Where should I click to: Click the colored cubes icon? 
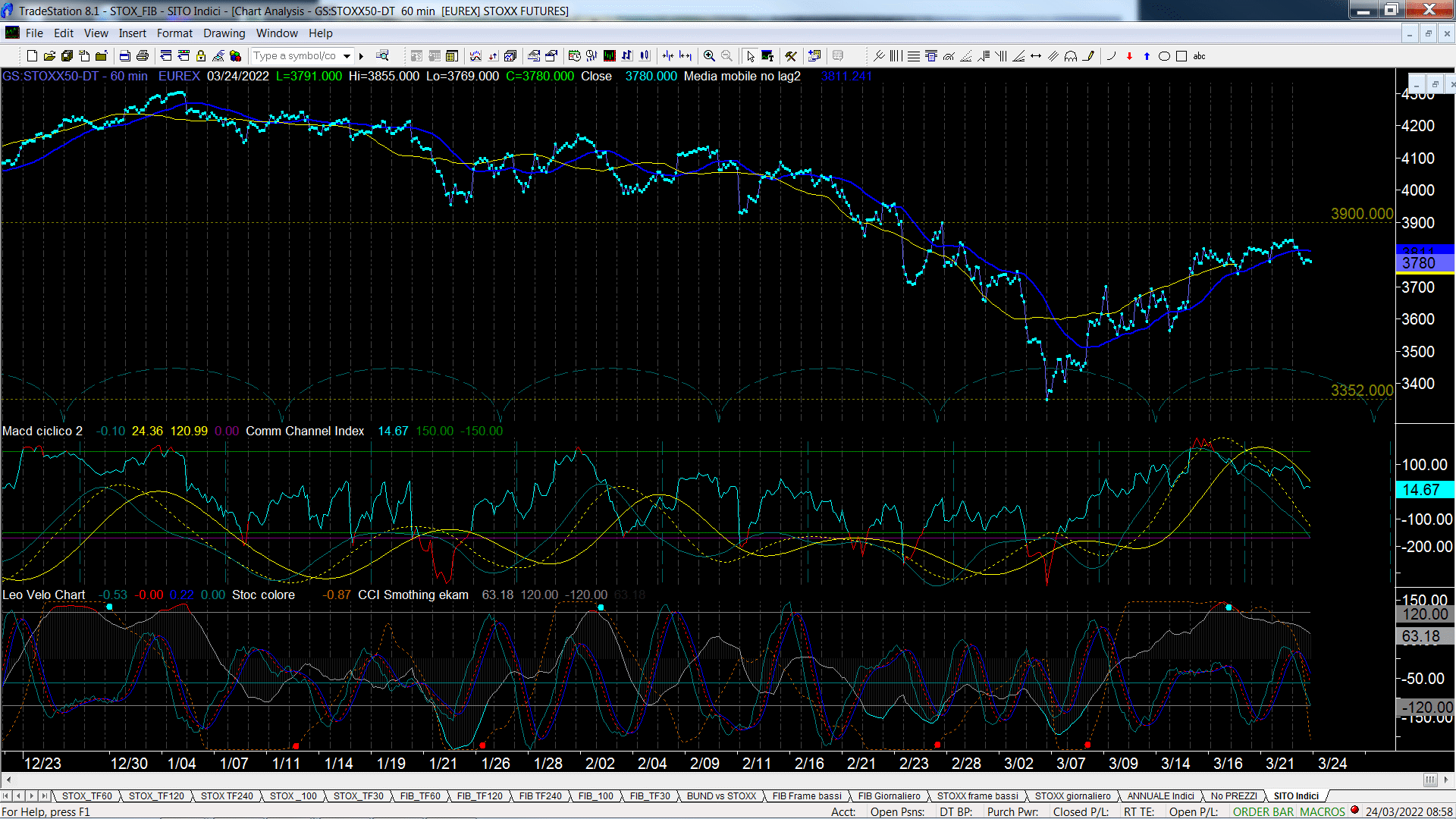click(235, 55)
